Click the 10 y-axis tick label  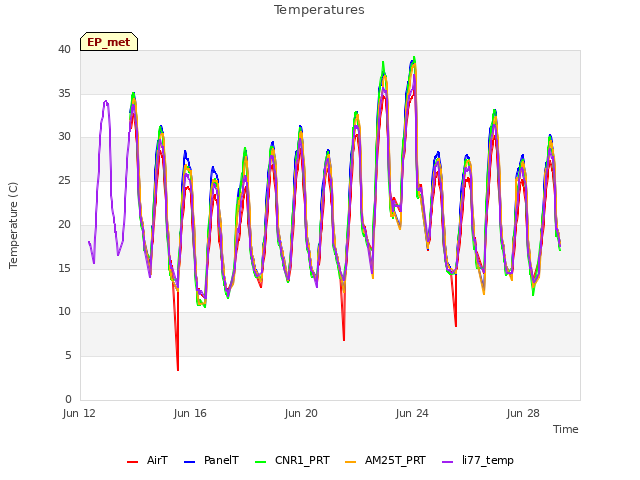coord(64,312)
